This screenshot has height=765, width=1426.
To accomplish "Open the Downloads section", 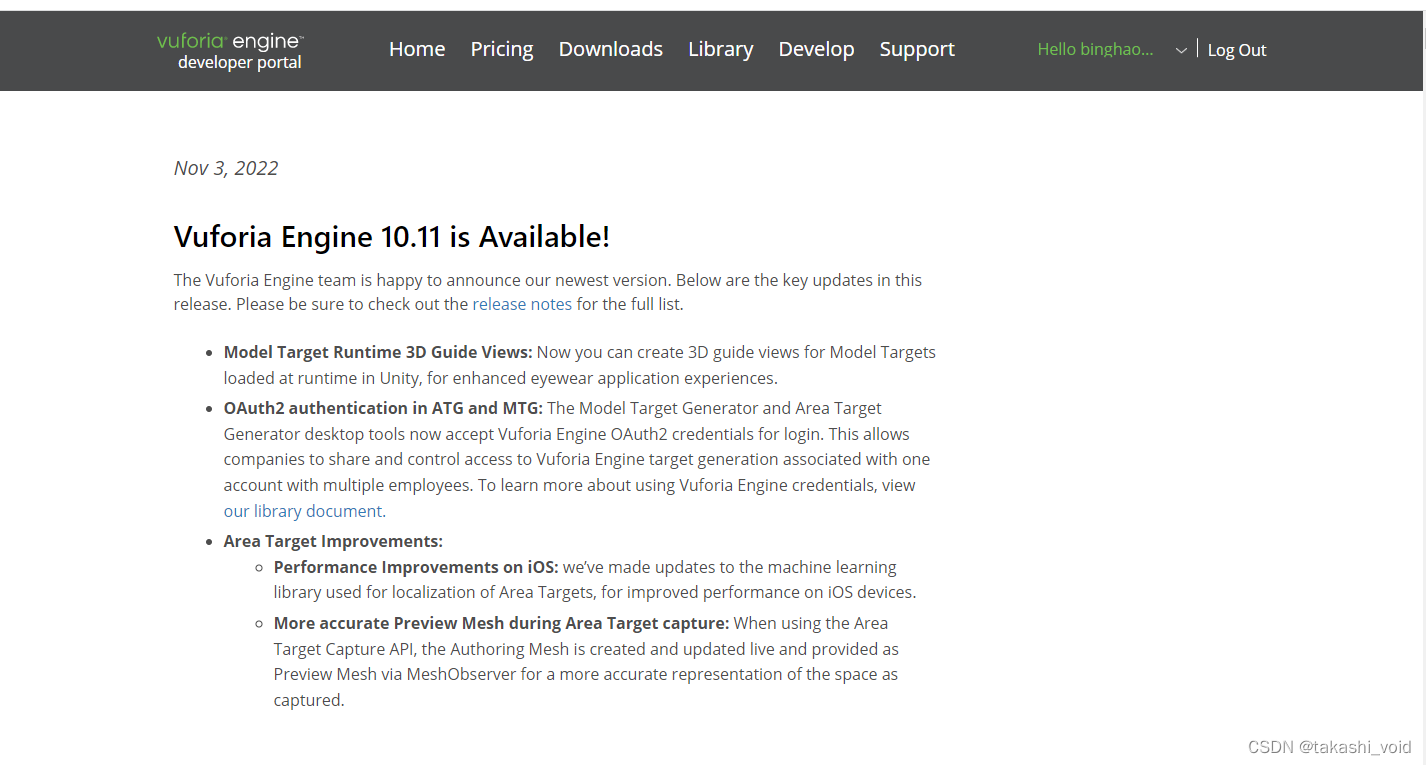I will [610, 49].
